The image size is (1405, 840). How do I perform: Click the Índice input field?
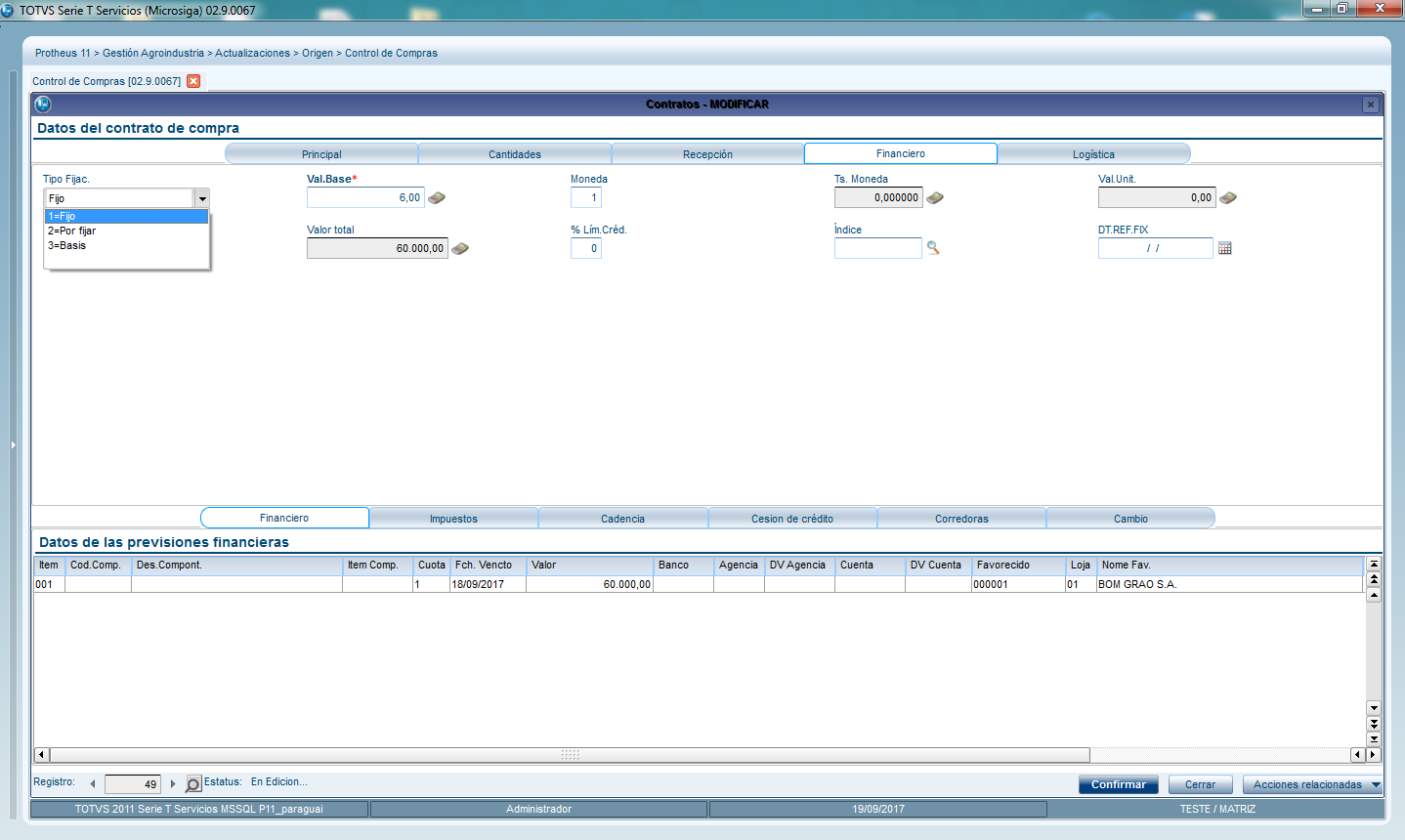[x=878, y=248]
